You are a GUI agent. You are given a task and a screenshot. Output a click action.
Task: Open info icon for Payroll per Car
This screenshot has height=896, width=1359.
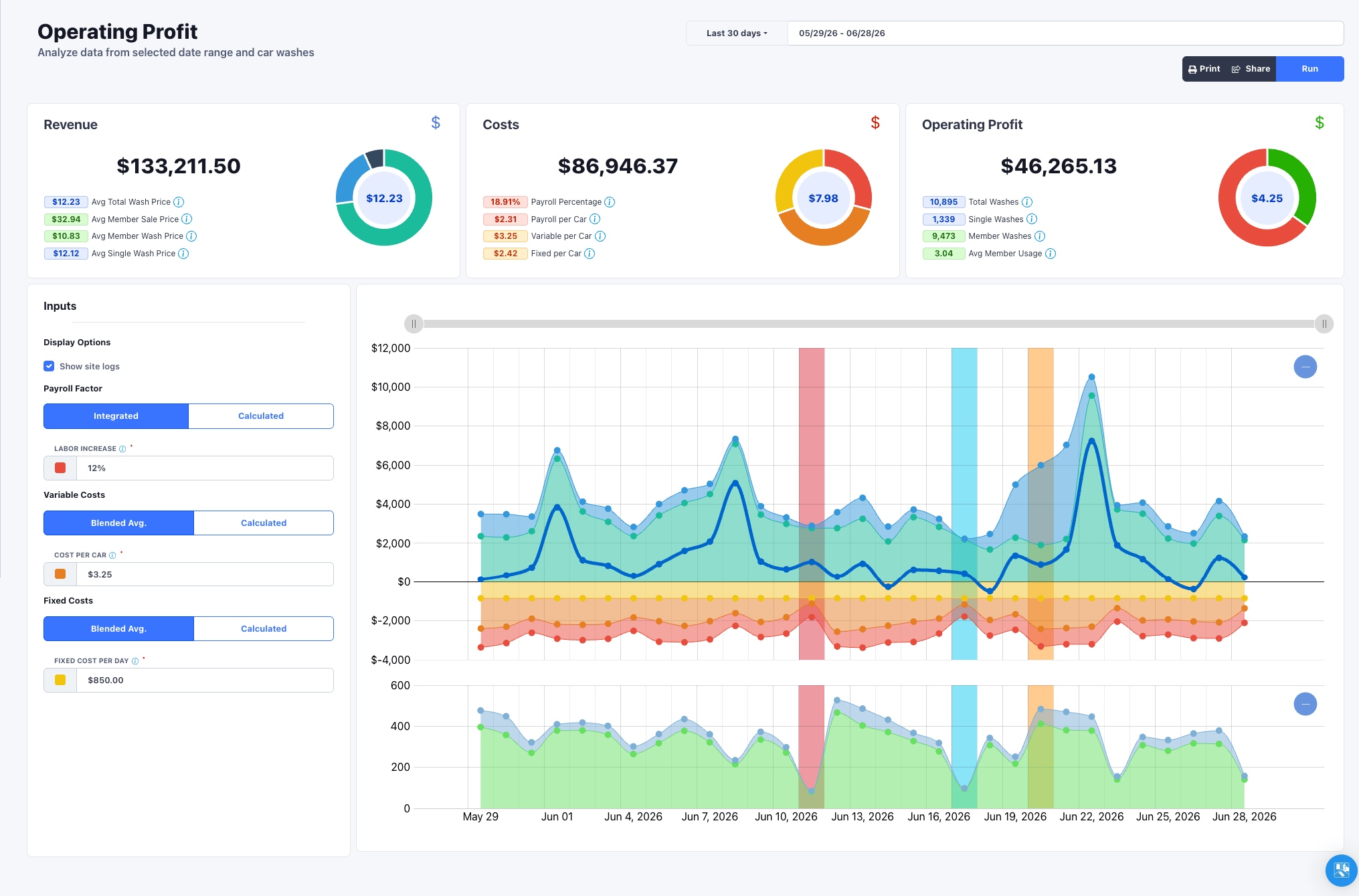click(x=595, y=219)
